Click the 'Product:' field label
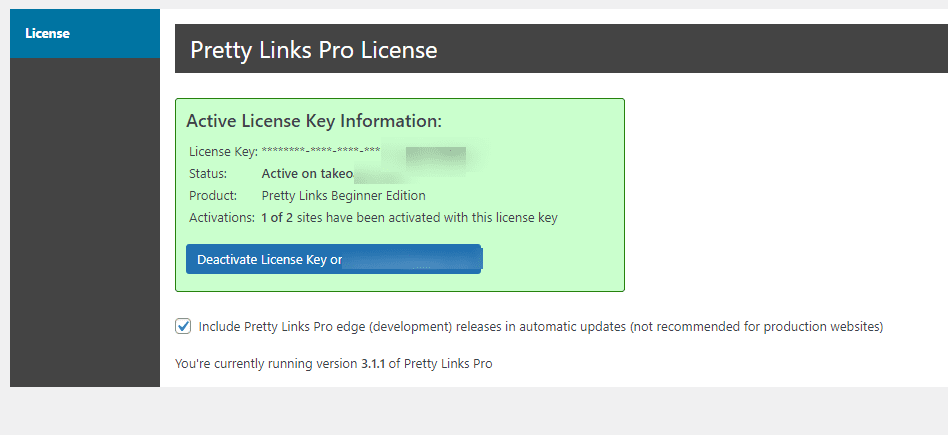This screenshot has width=948, height=435. pyautogui.click(x=213, y=195)
